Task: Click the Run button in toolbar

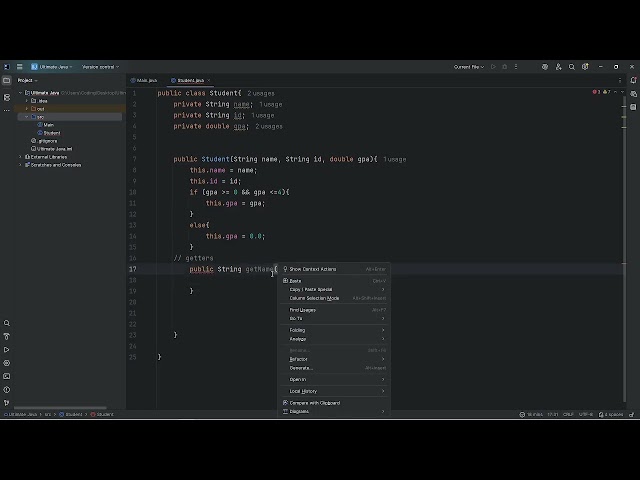Action: [x=493, y=67]
